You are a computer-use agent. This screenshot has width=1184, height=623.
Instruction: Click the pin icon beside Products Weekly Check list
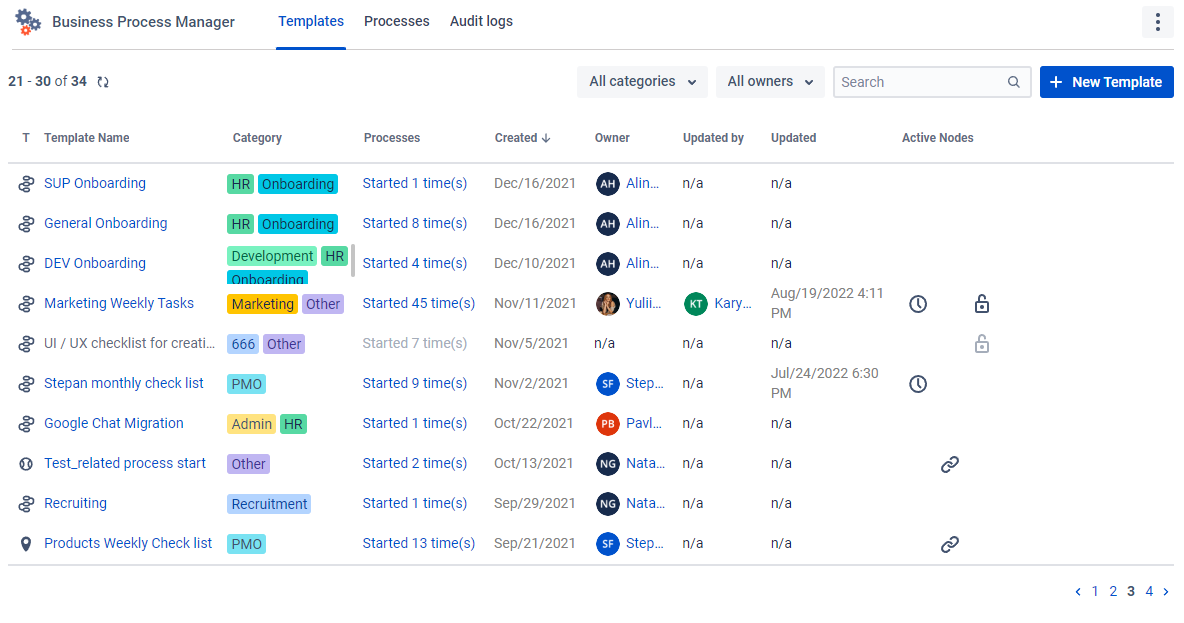point(26,543)
